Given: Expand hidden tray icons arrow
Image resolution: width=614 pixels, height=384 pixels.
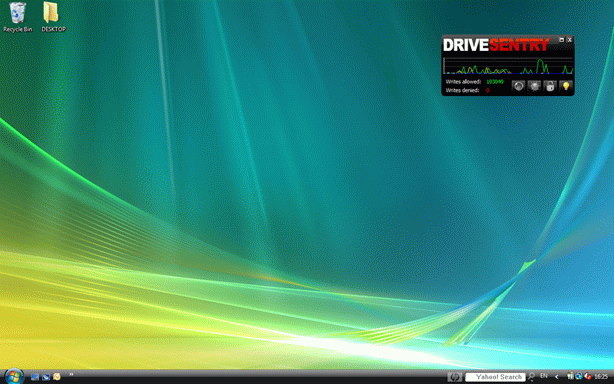Looking at the screenshot, I should pyautogui.click(x=556, y=377).
